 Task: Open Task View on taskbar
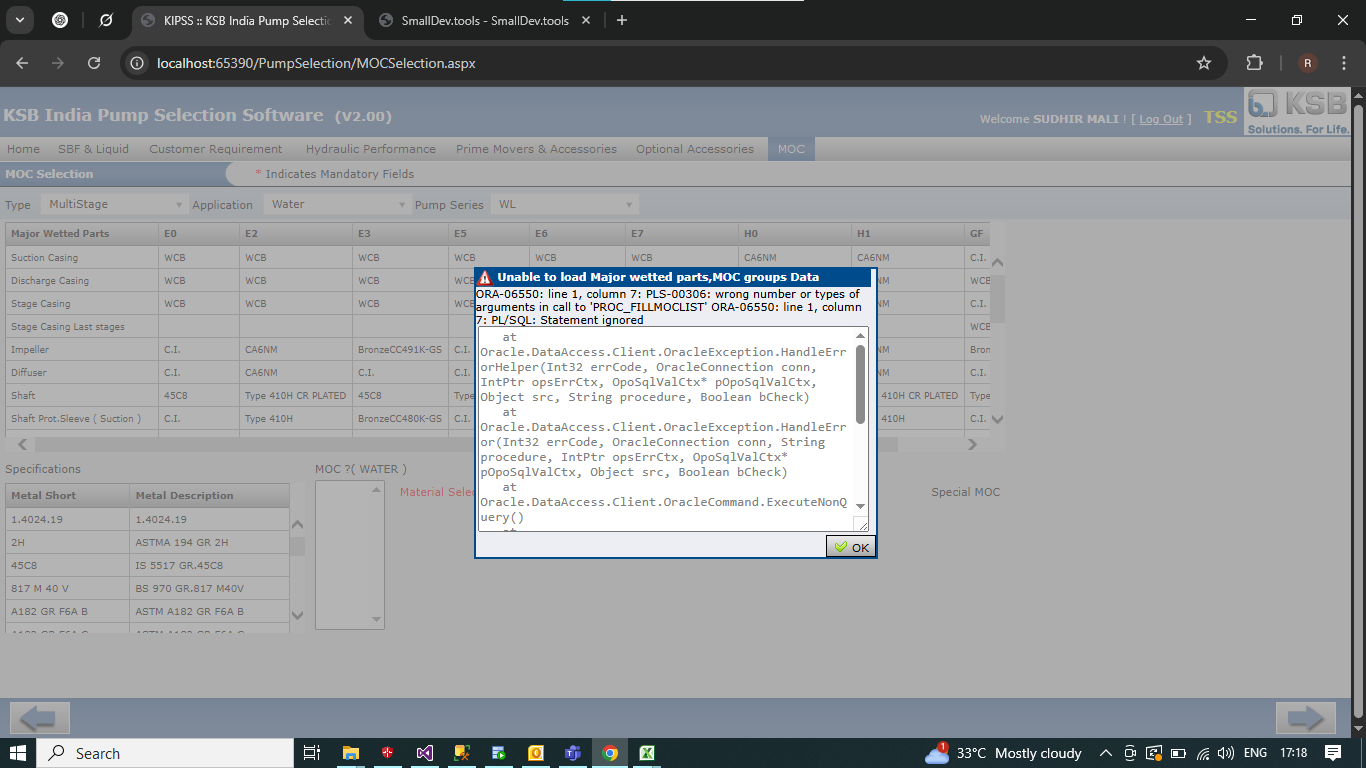tap(311, 753)
